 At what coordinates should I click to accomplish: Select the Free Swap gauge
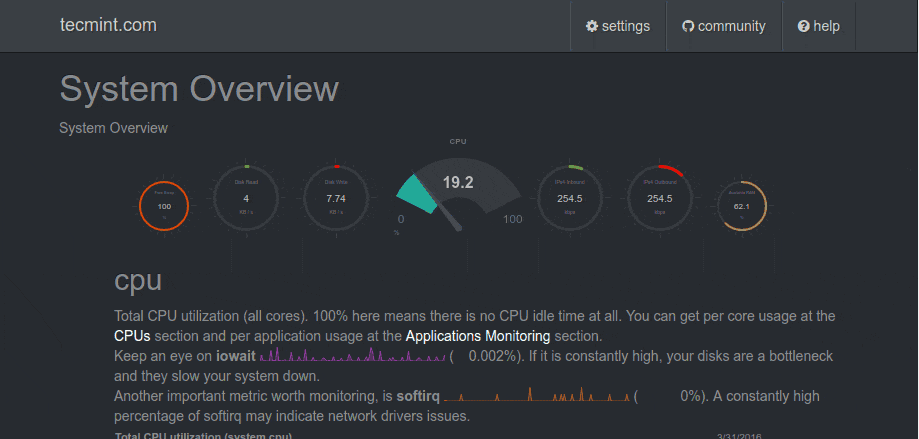click(x=164, y=206)
